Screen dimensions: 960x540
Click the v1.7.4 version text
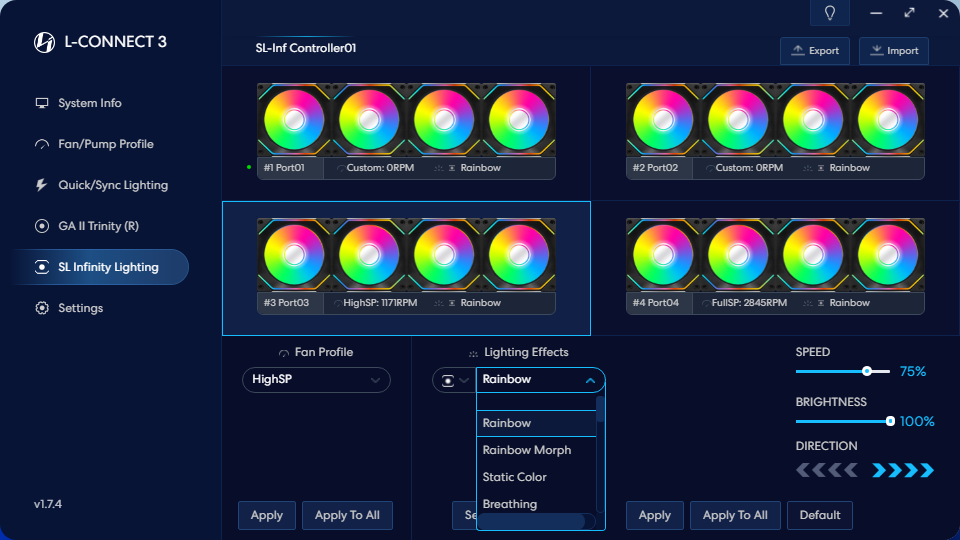coord(48,504)
